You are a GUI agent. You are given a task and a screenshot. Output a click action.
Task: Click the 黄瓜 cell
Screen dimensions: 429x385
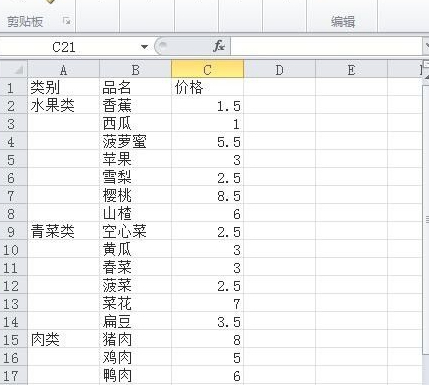pyautogui.click(x=135, y=250)
